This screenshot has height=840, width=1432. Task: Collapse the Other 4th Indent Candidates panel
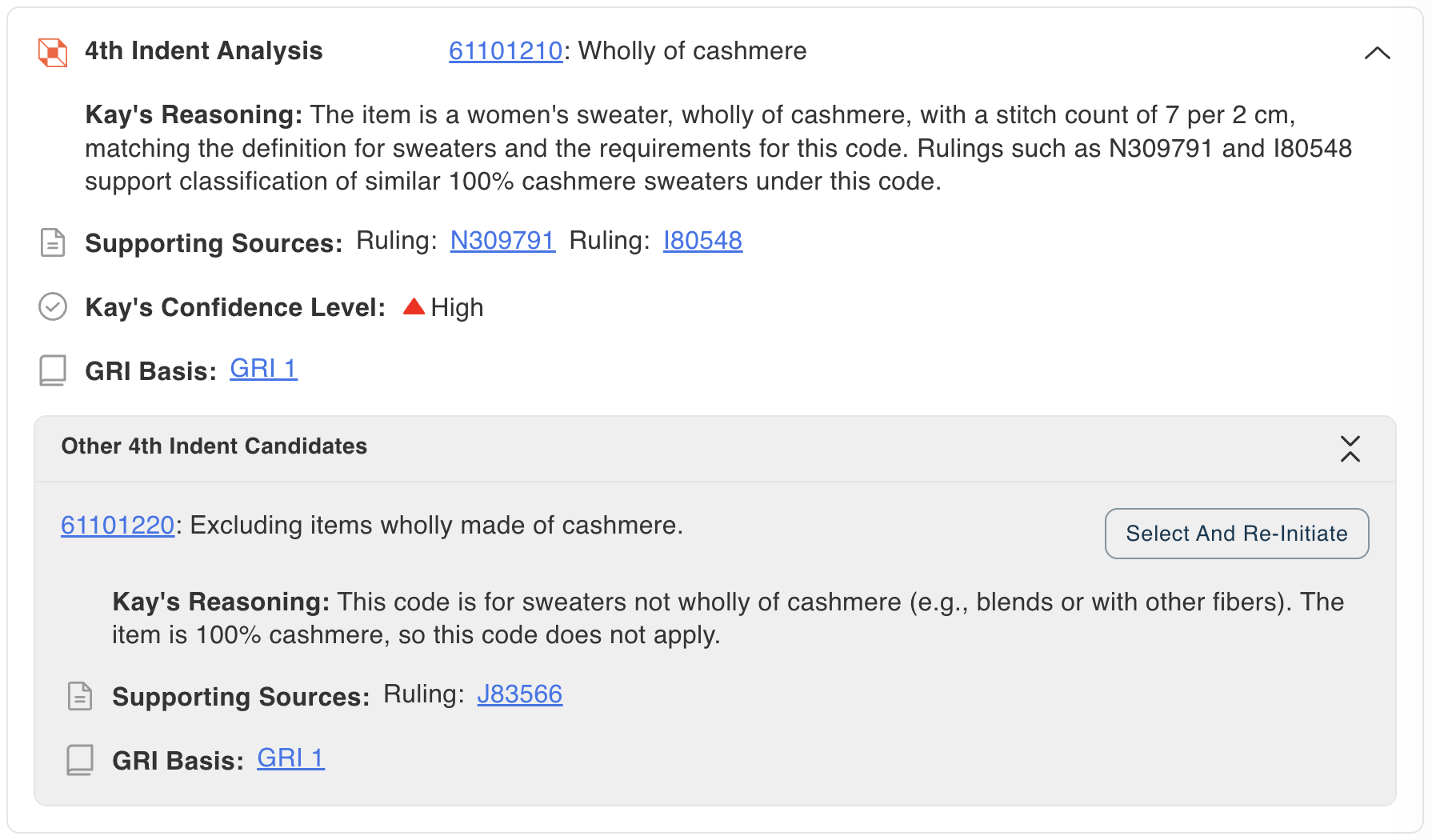1350,449
